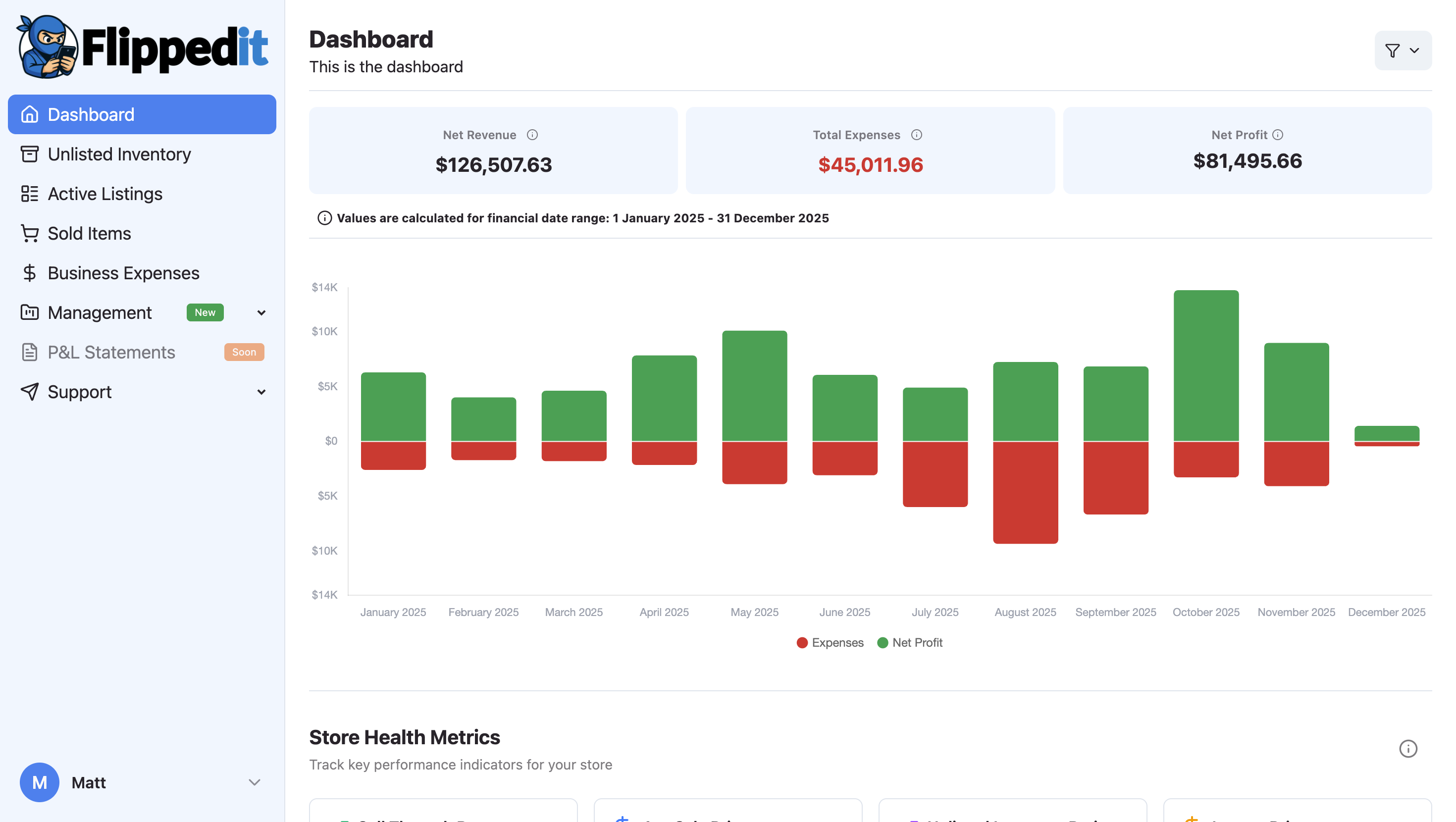The height and width of the screenshot is (822, 1456).
Task: Click the Management folder icon
Action: 30,312
